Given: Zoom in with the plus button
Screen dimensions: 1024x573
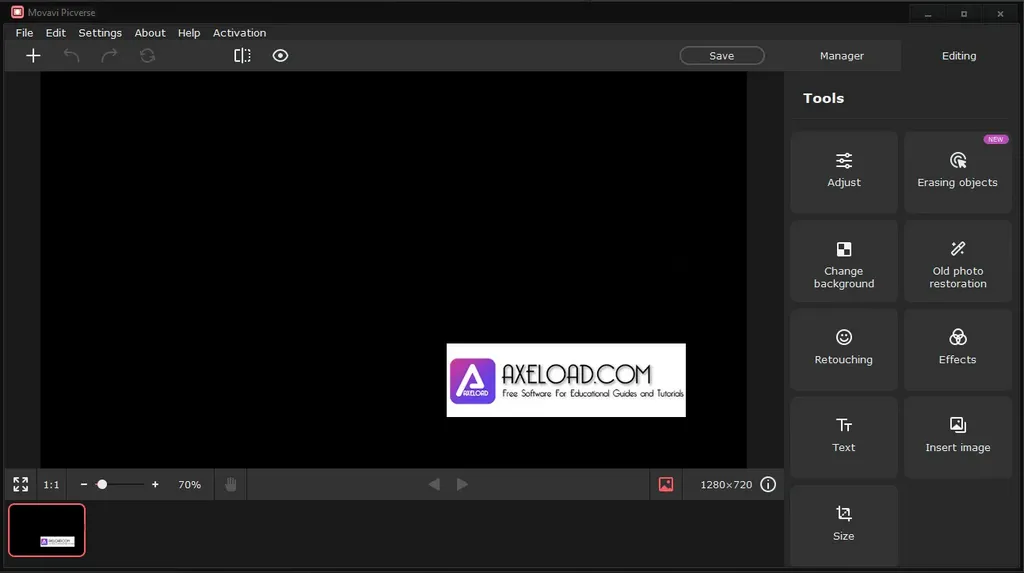Looking at the screenshot, I should pyautogui.click(x=155, y=484).
